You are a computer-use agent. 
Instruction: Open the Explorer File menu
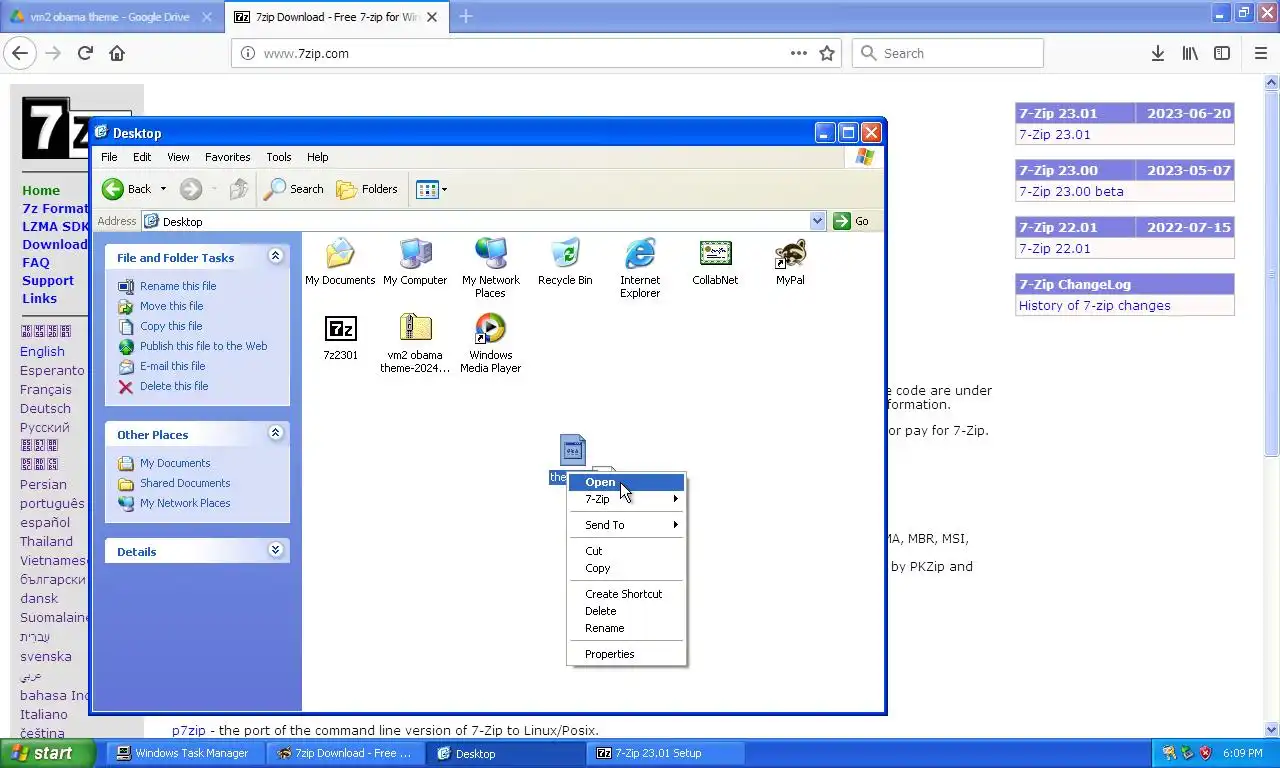[x=109, y=157]
